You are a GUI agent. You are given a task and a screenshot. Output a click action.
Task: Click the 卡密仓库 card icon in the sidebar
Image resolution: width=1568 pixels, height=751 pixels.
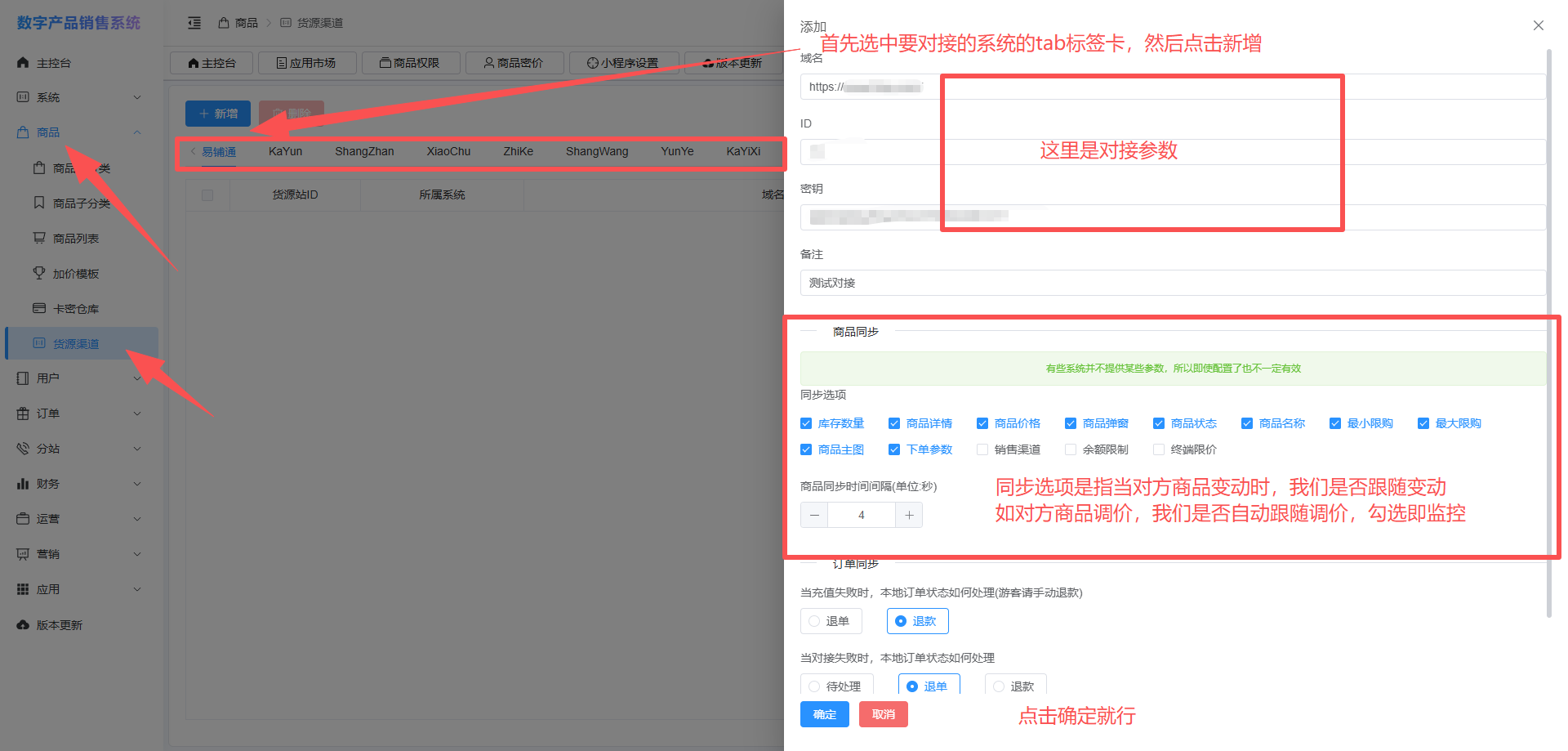tap(39, 308)
